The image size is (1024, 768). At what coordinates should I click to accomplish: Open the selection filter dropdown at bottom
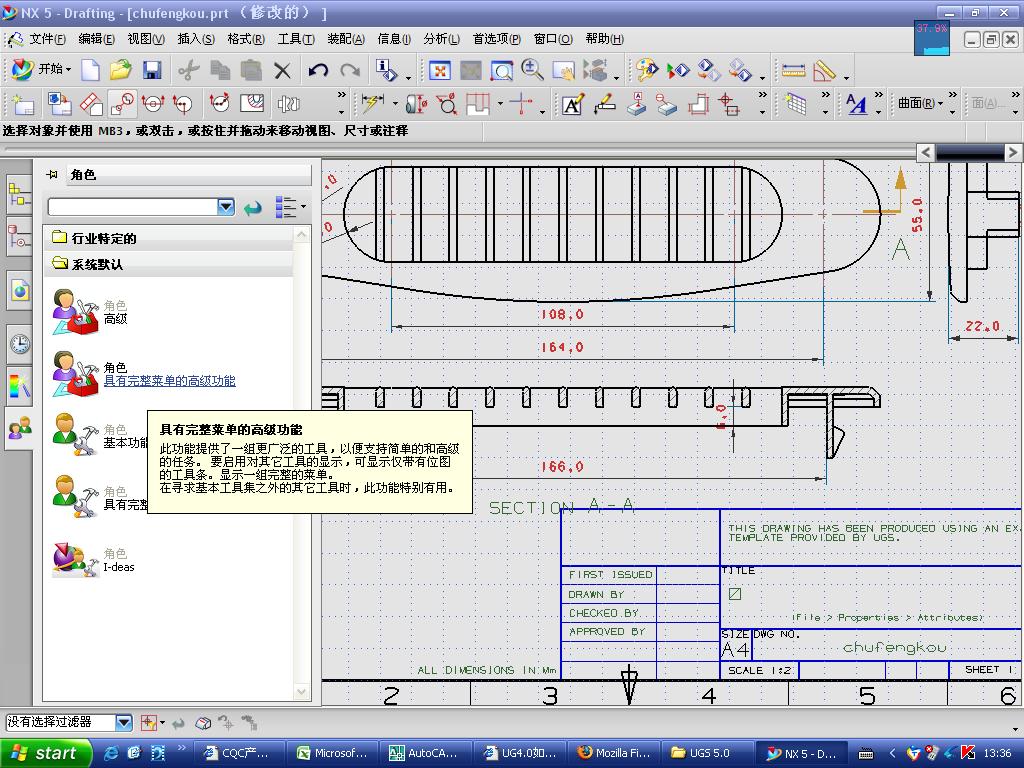click(124, 722)
